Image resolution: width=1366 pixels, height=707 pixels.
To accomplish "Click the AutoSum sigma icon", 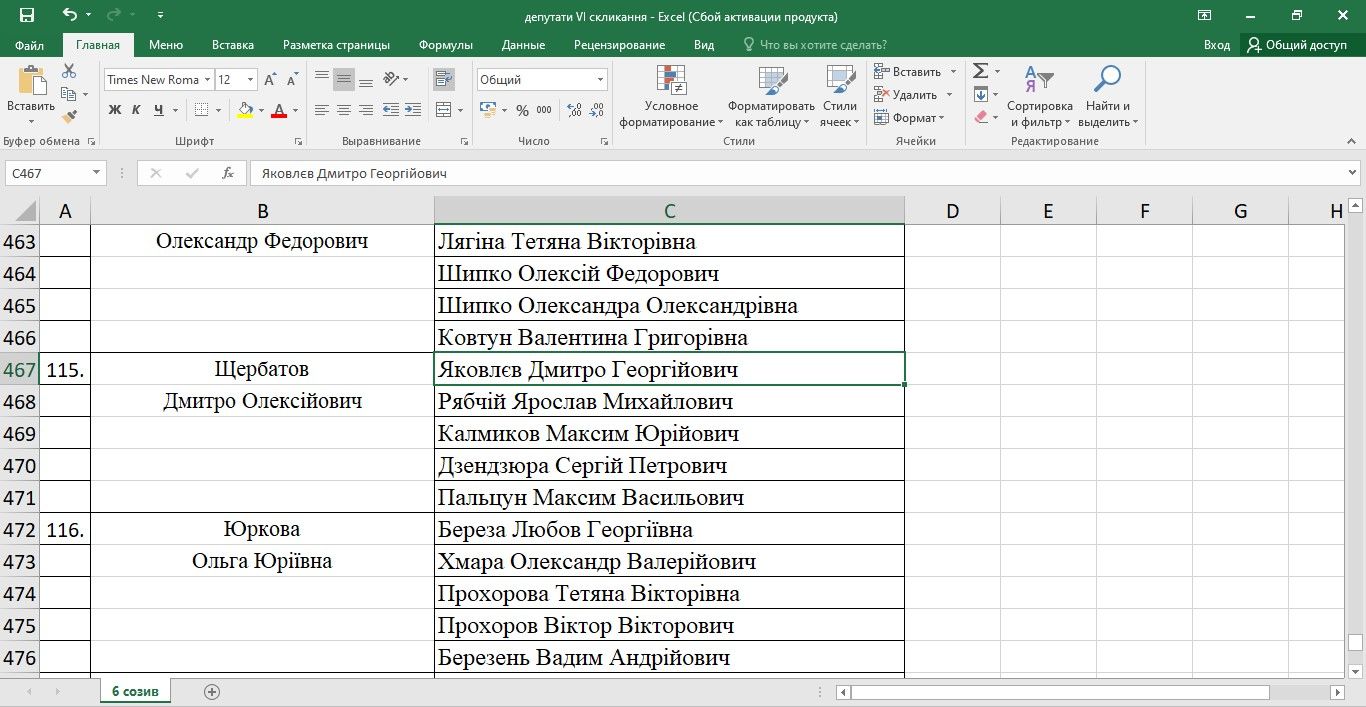I will click(981, 71).
